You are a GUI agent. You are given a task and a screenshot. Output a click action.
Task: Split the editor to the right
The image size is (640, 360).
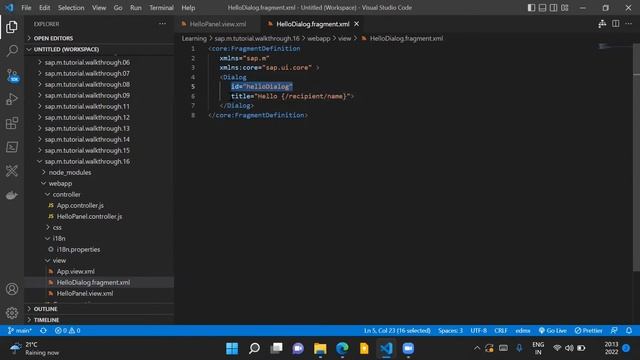[616, 24]
